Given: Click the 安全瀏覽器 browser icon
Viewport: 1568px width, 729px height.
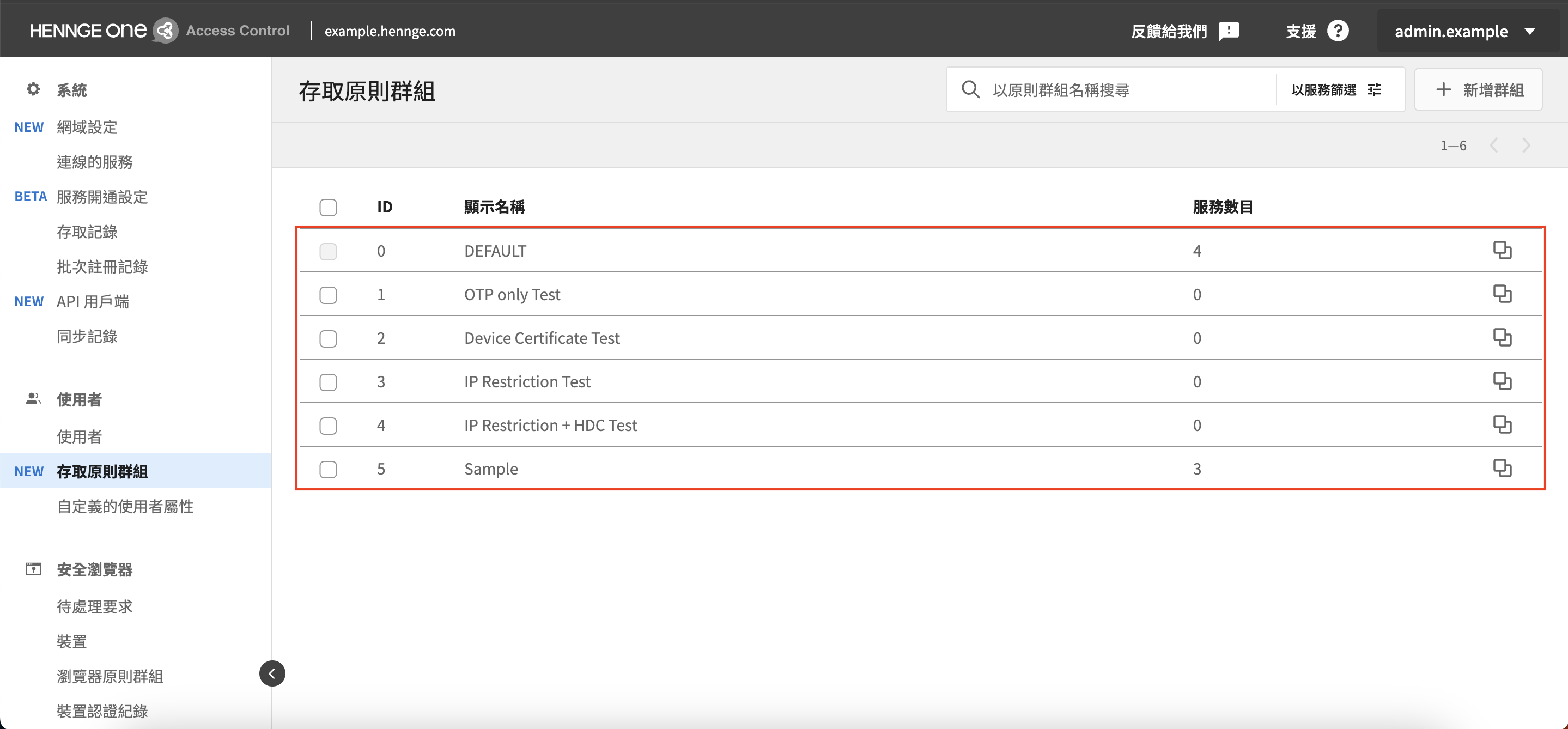Looking at the screenshot, I should (x=33, y=569).
